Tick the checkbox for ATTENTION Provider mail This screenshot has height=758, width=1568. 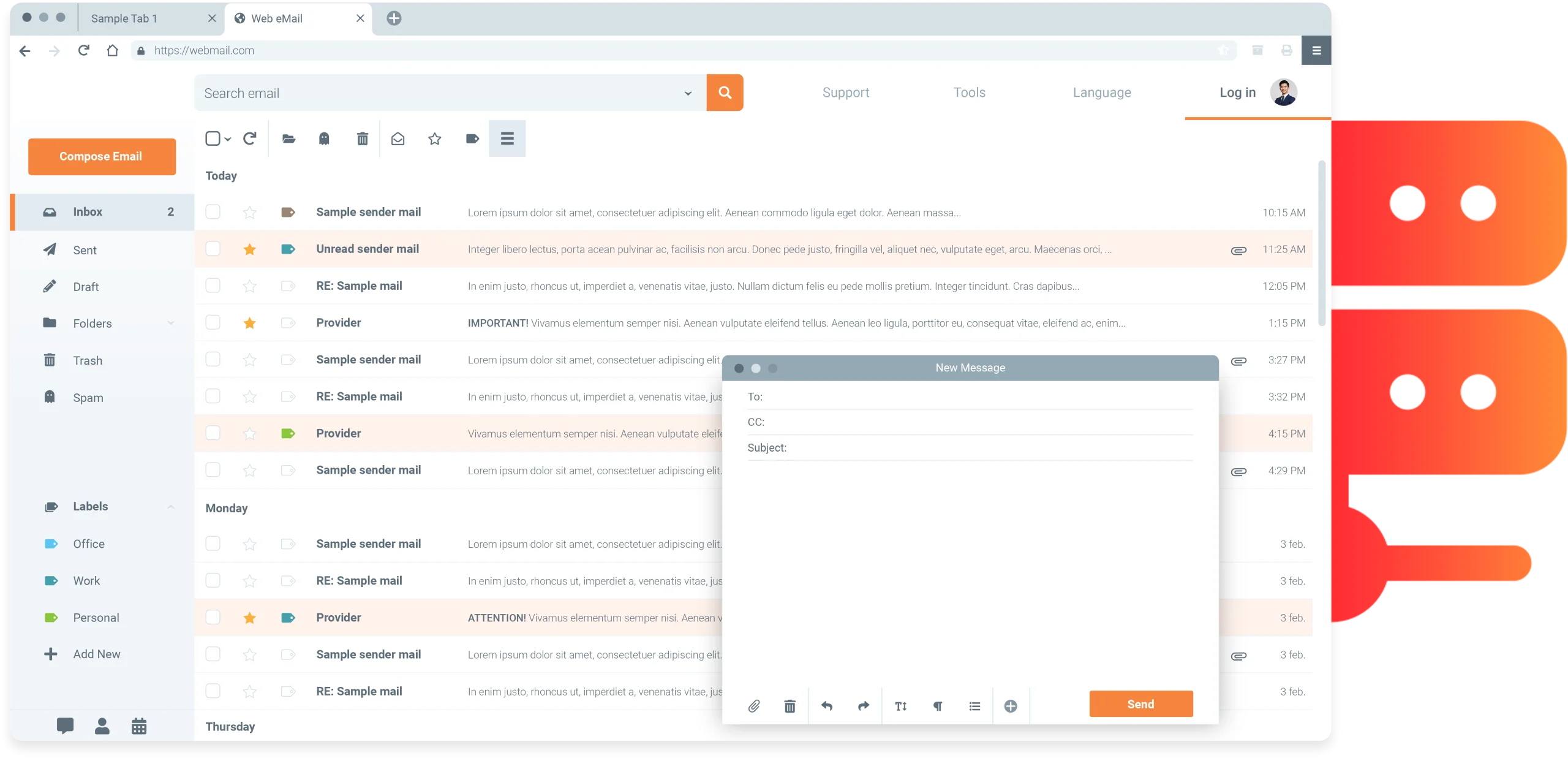tap(213, 617)
